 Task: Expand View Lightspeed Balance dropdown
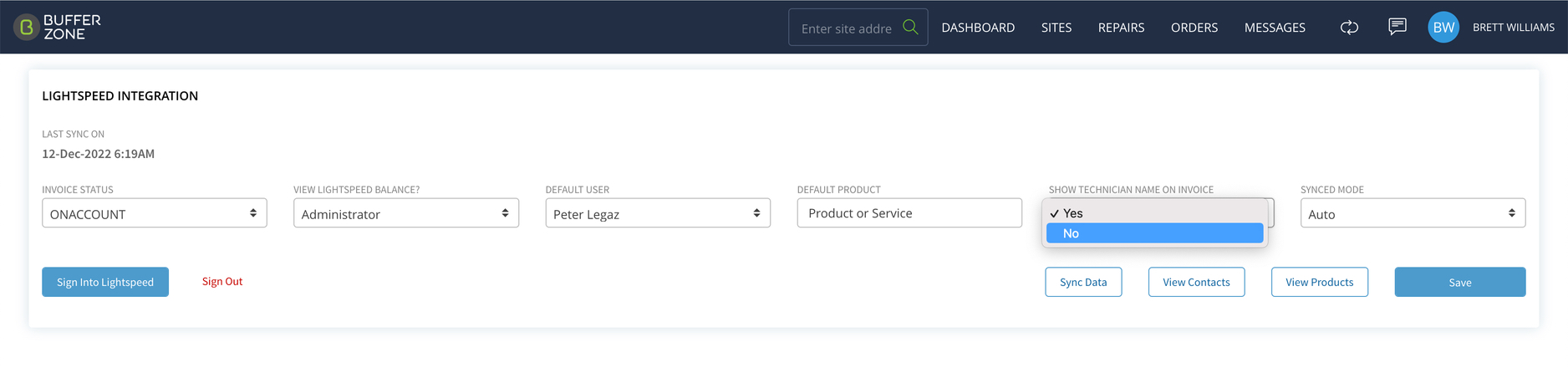coord(406,213)
